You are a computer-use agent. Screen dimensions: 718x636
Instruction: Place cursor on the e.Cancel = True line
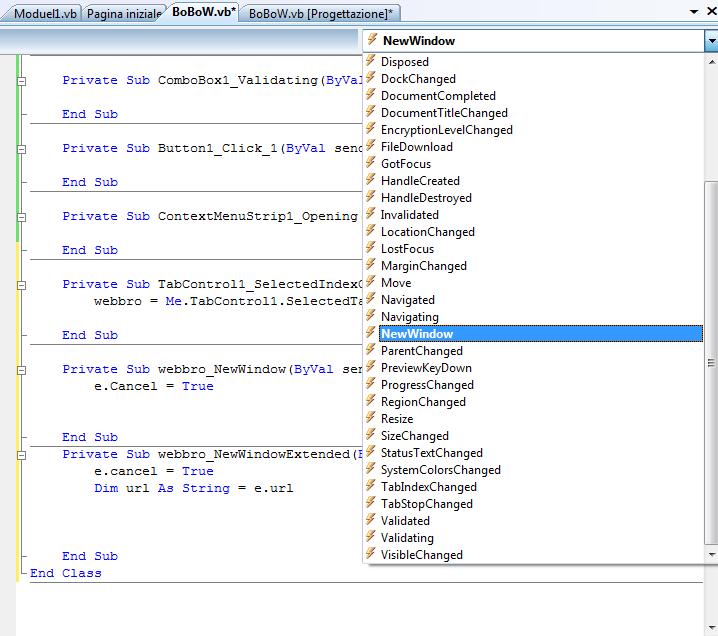click(x=153, y=386)
